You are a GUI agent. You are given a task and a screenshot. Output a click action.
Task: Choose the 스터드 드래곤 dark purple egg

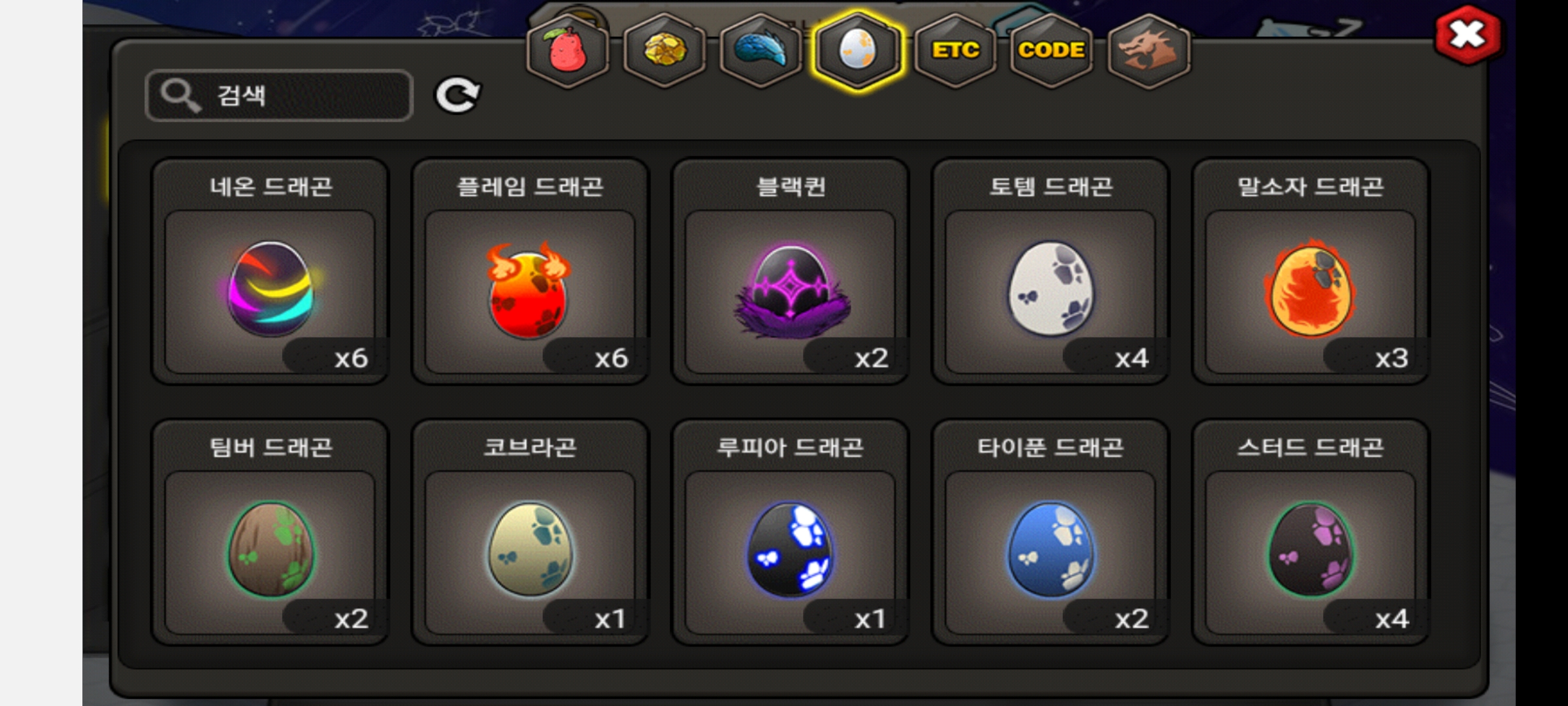point(1311,532)
